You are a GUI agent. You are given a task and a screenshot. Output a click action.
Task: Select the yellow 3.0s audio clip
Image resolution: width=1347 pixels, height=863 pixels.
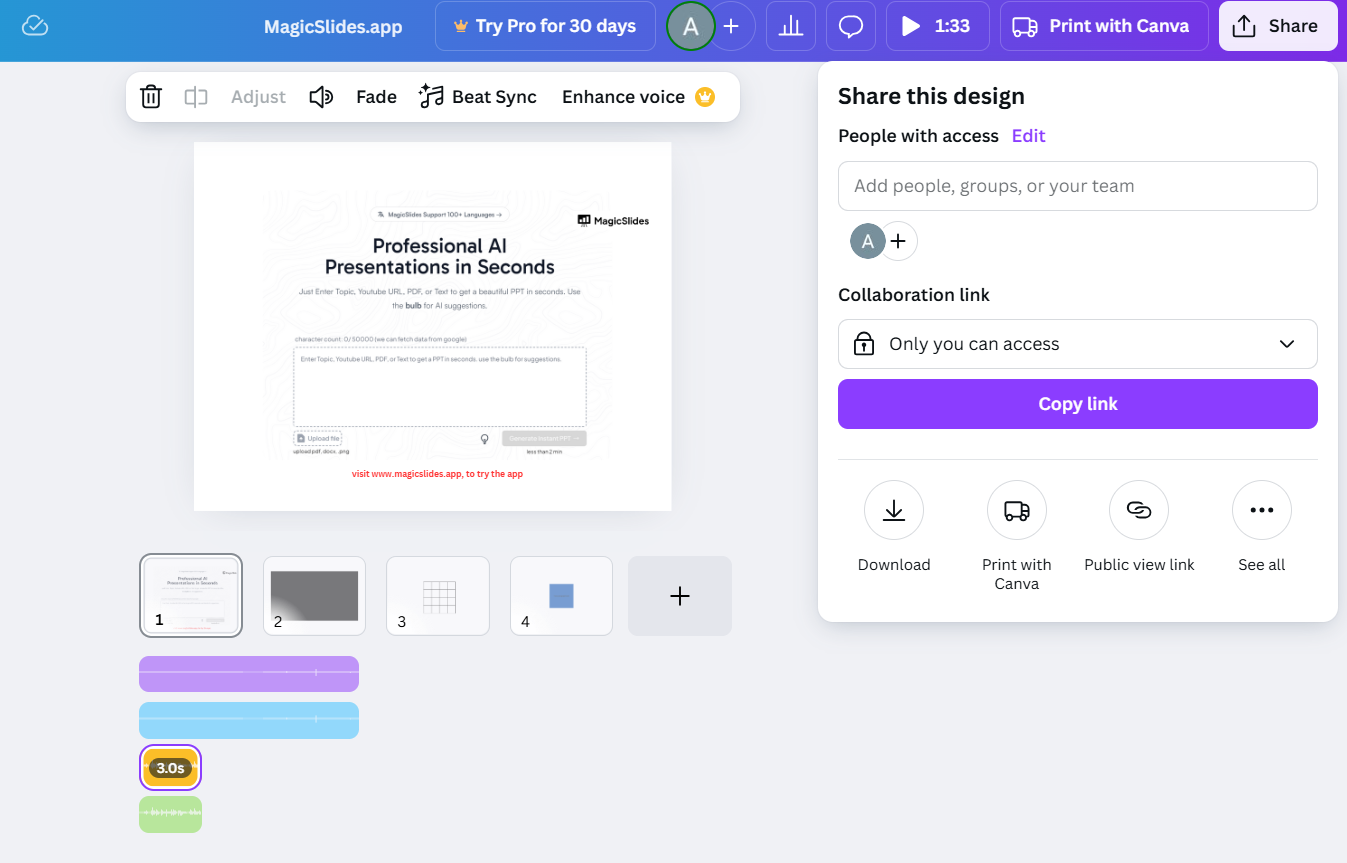click(170, 768)
